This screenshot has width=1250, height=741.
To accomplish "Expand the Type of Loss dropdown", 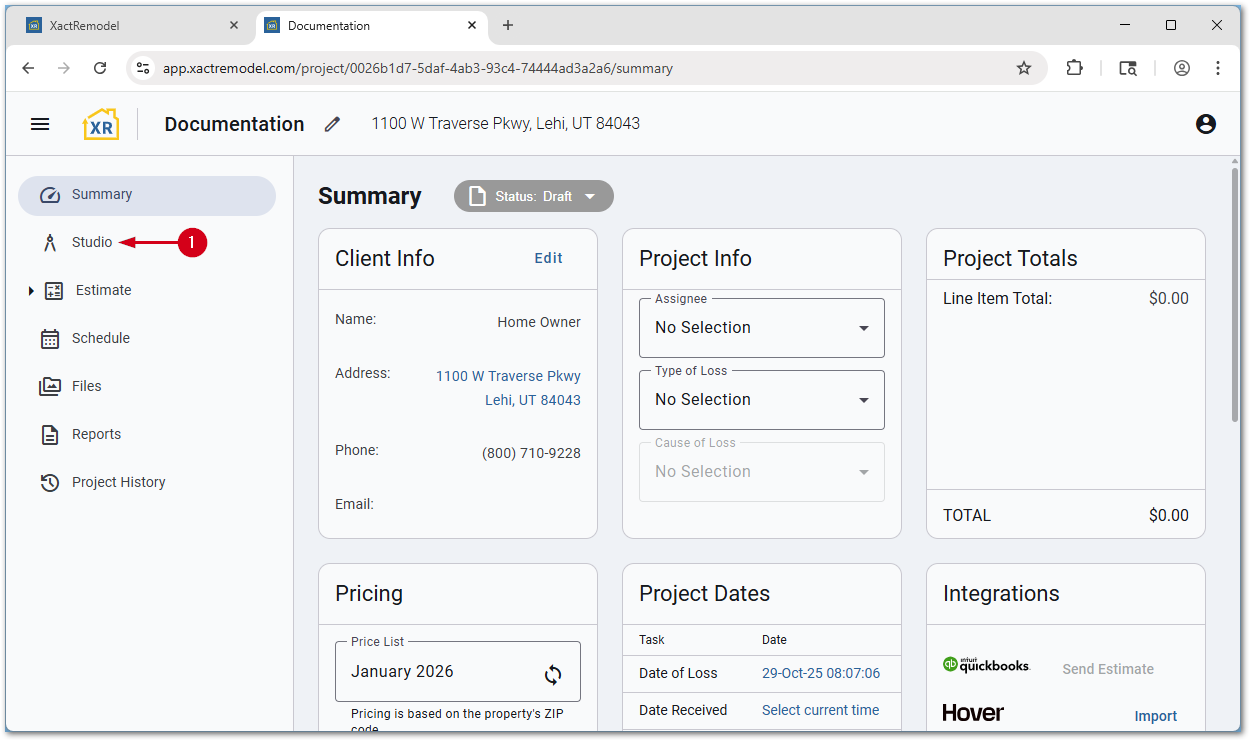I will click(761, 400).
